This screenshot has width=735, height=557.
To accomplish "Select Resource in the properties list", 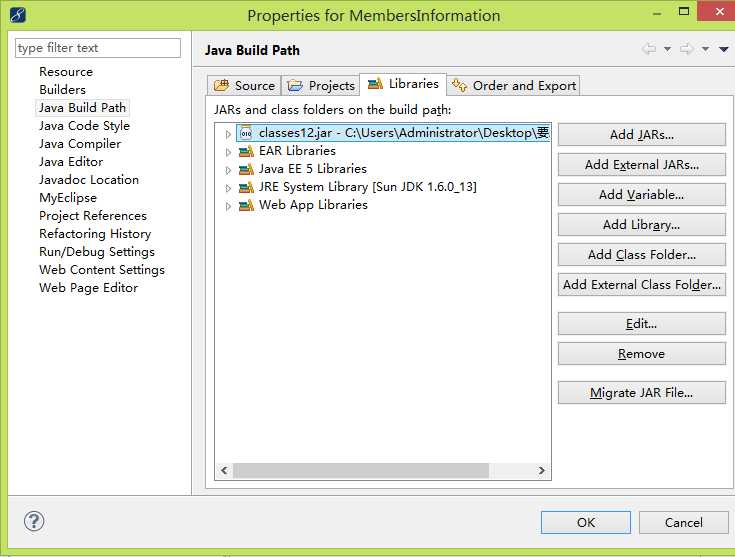I will click(x=66, y=72).
